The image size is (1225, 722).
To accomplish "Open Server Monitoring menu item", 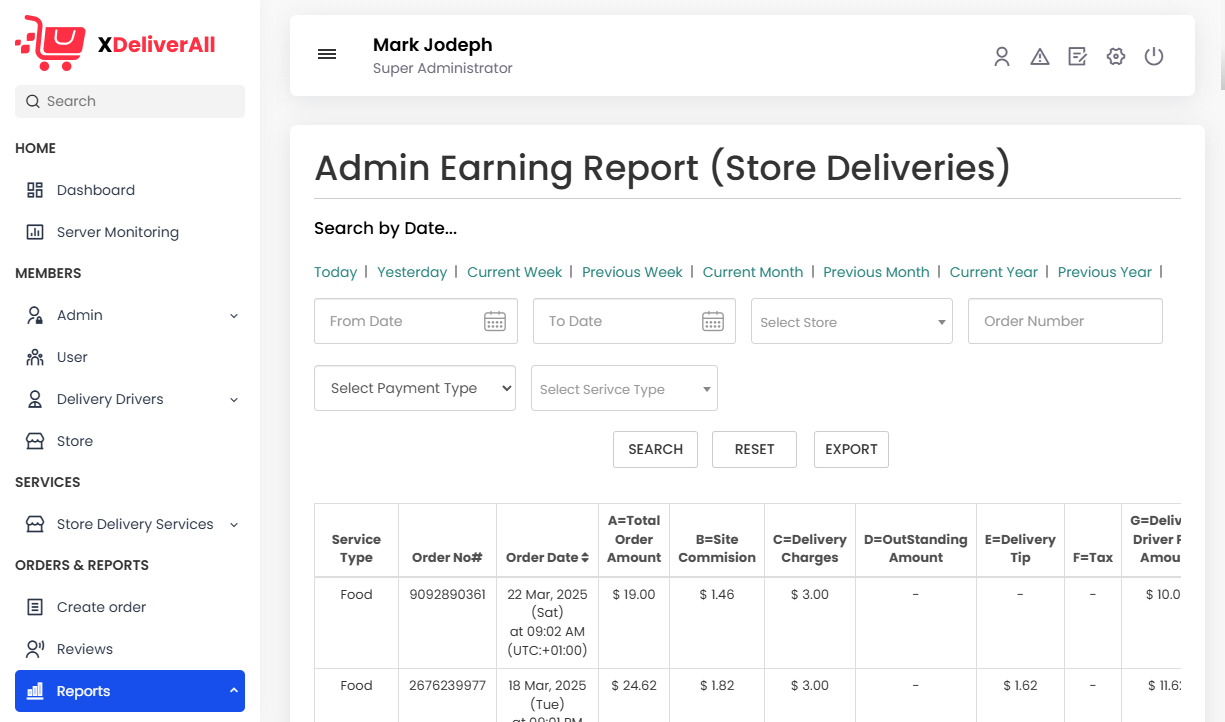I will 130,232.
